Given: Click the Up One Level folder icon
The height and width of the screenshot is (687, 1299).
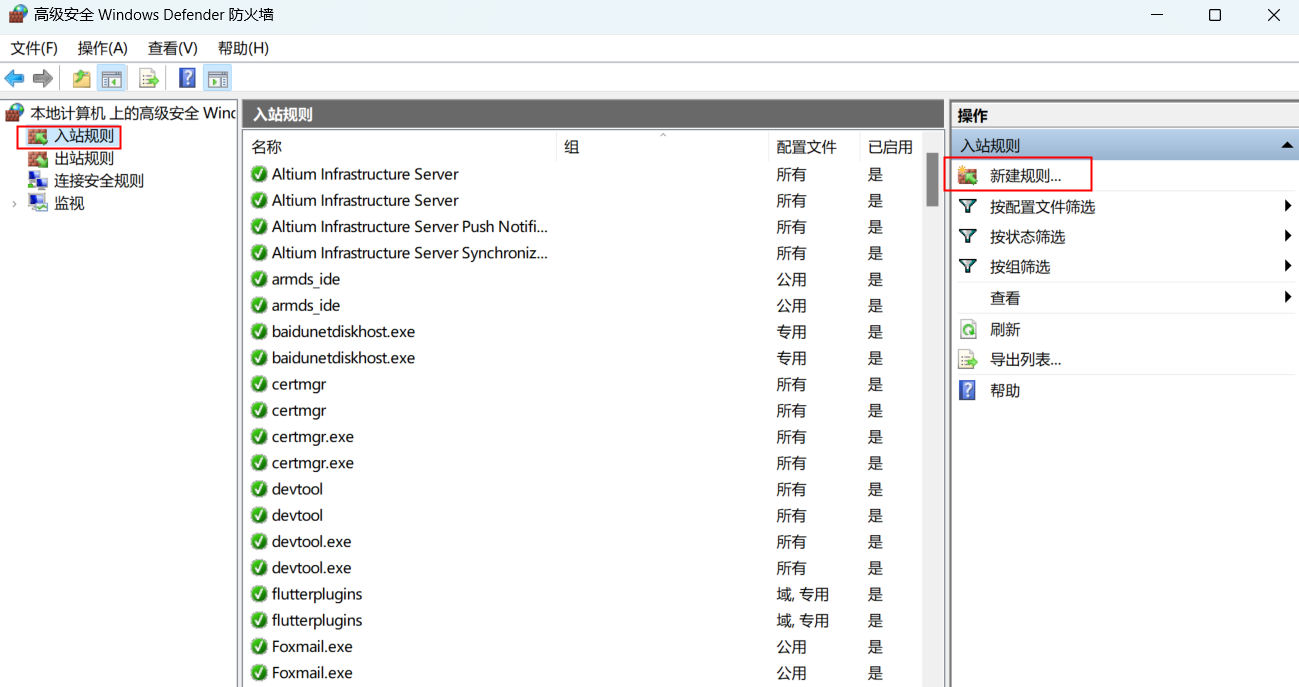Looking at the screenshot, I should pos(81,78).
